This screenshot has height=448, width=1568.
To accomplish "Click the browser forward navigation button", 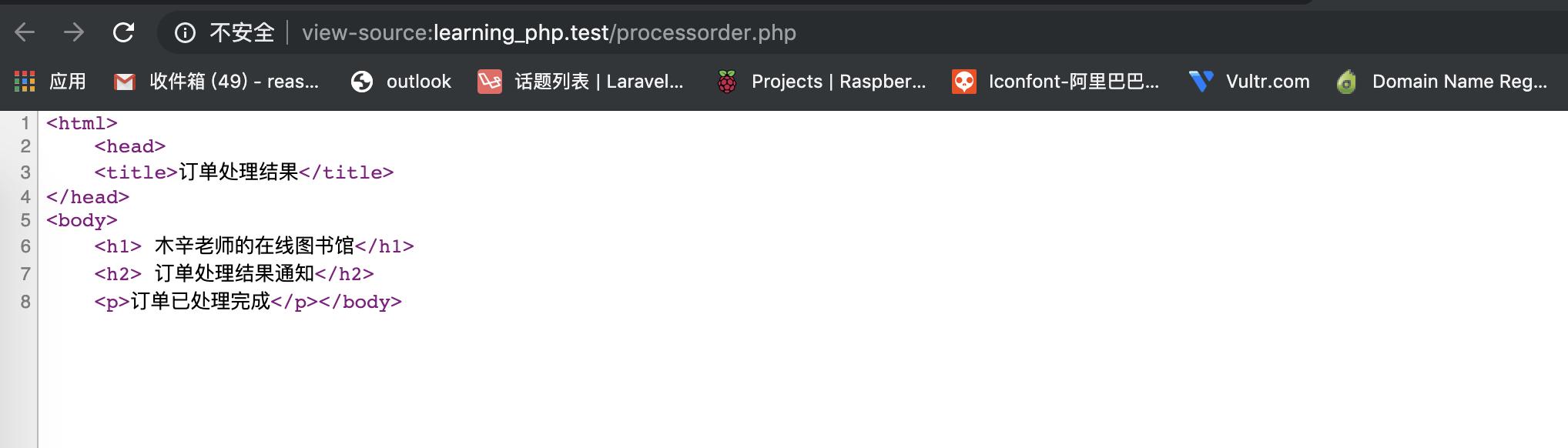I will [x=73, y=32].
